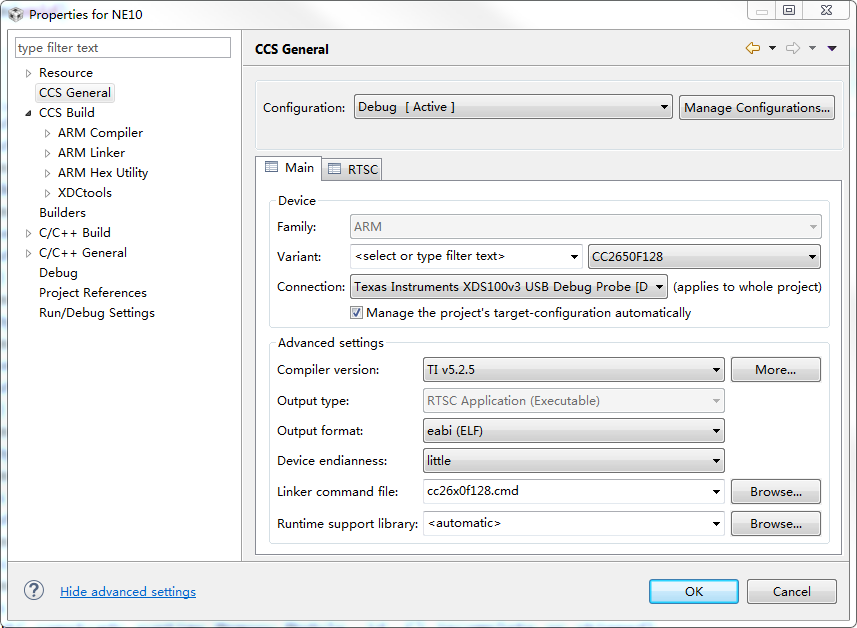Viewport: 857px width, 628px height.
Task: Expand the Resource tree node
Action: [28, 73]
